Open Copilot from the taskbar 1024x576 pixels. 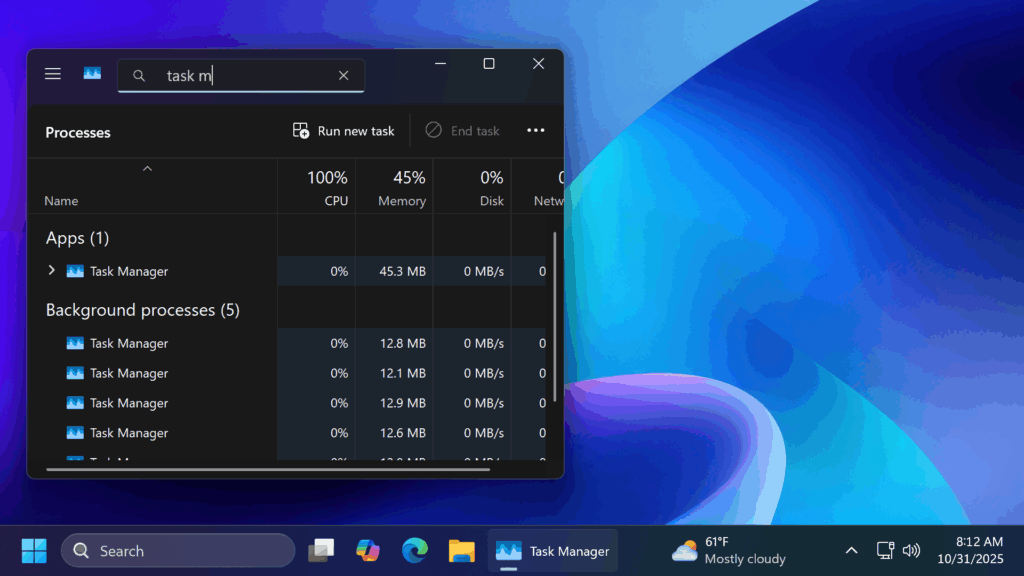pyautogui.click(x=368, y=551)
